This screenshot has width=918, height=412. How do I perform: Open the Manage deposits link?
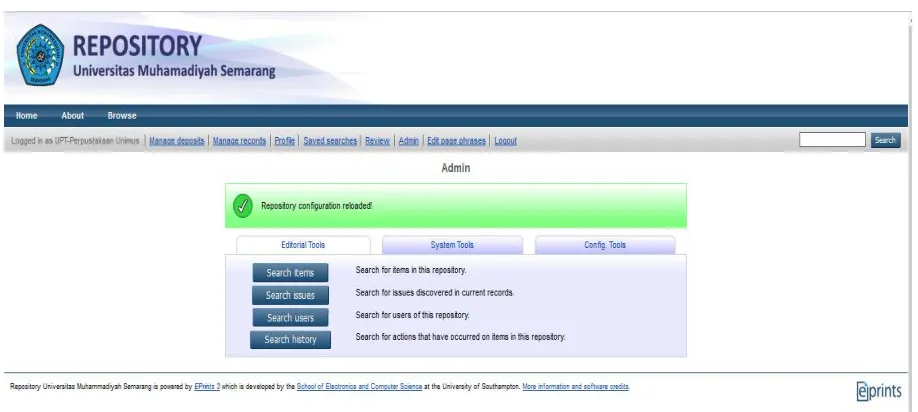point(177,140)
